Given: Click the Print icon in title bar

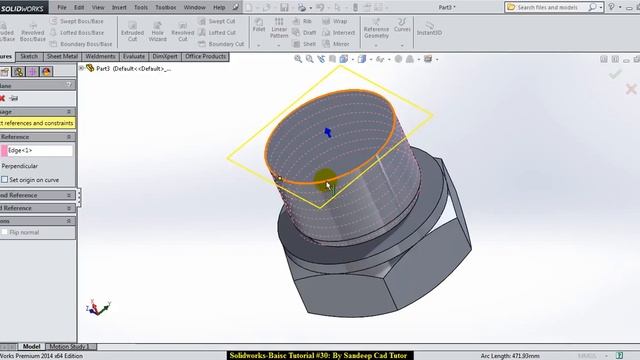Looking at the screenshot, I should click(x=302, y=7).
